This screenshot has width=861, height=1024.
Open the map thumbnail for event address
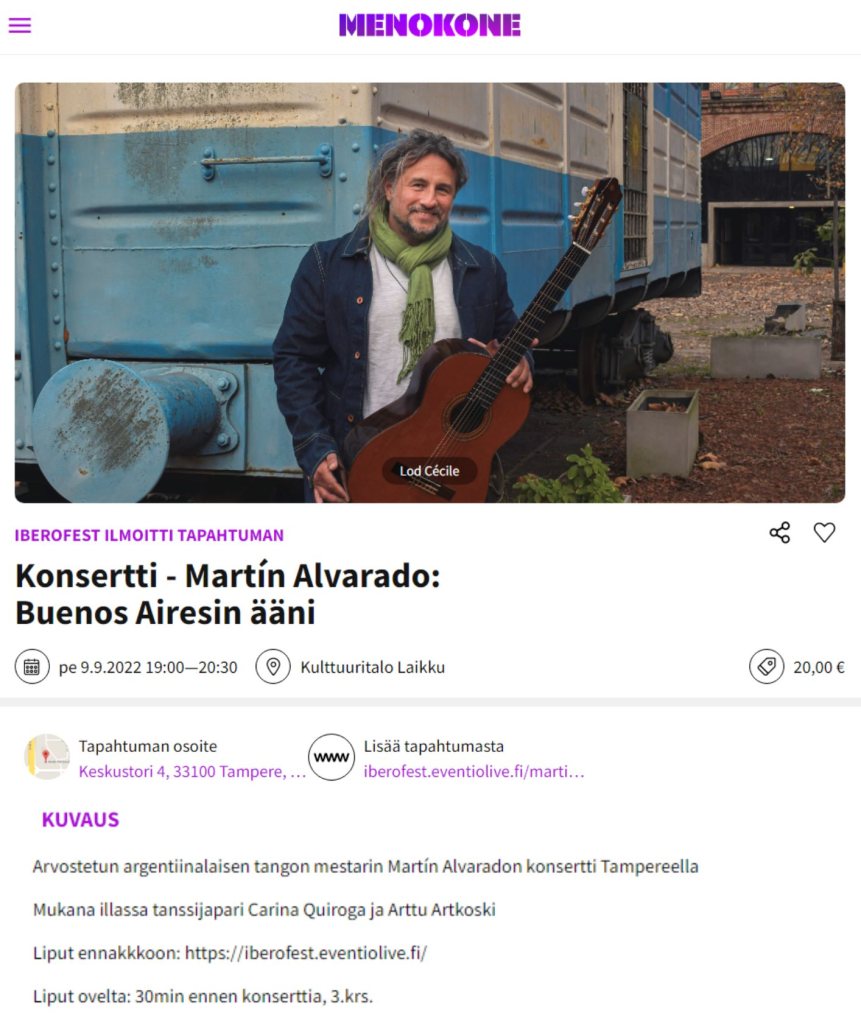(x=47, y=757)
